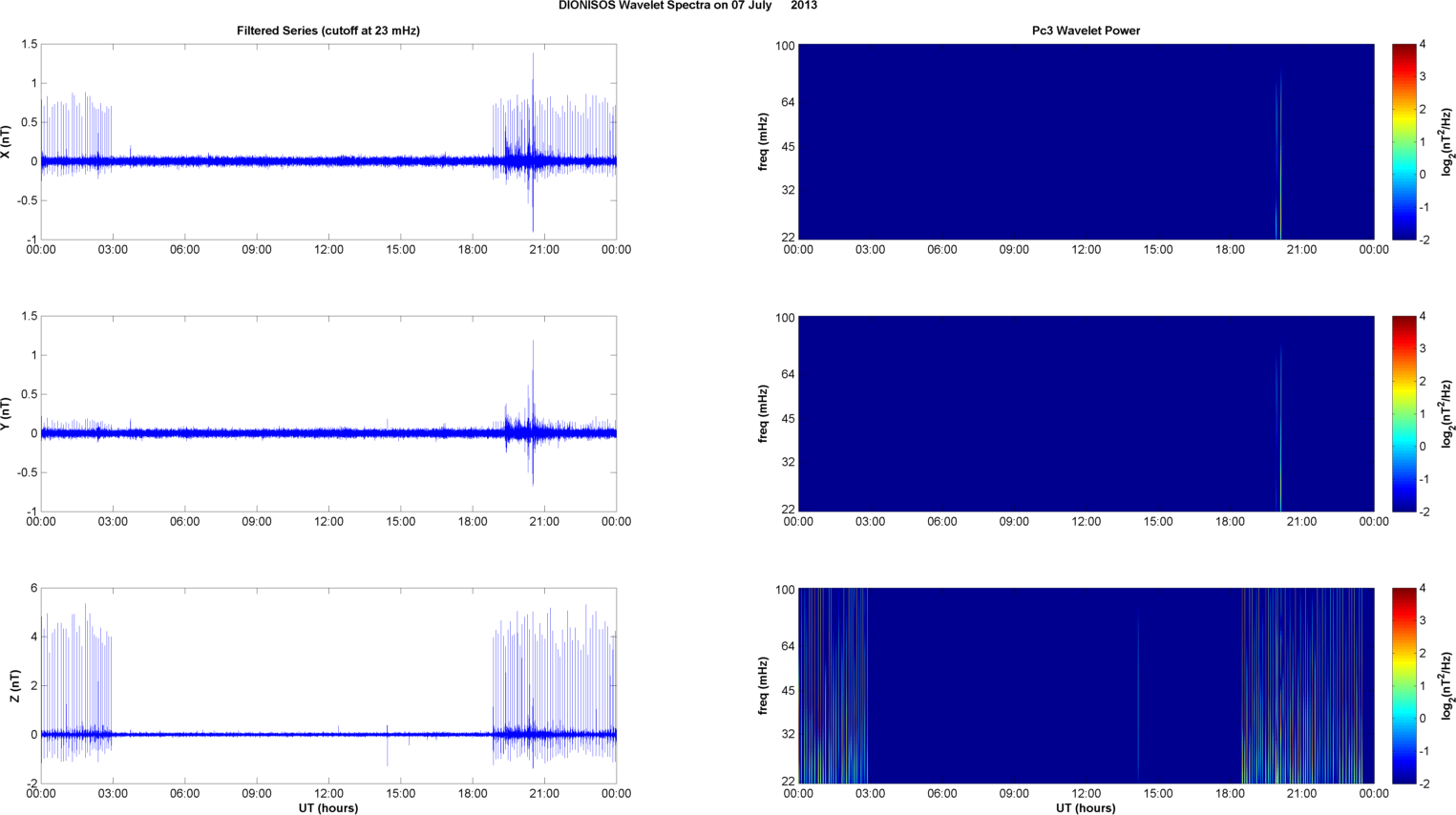Click the colorbar beside the X wavelet spectrum

[x=1403, y=142]
